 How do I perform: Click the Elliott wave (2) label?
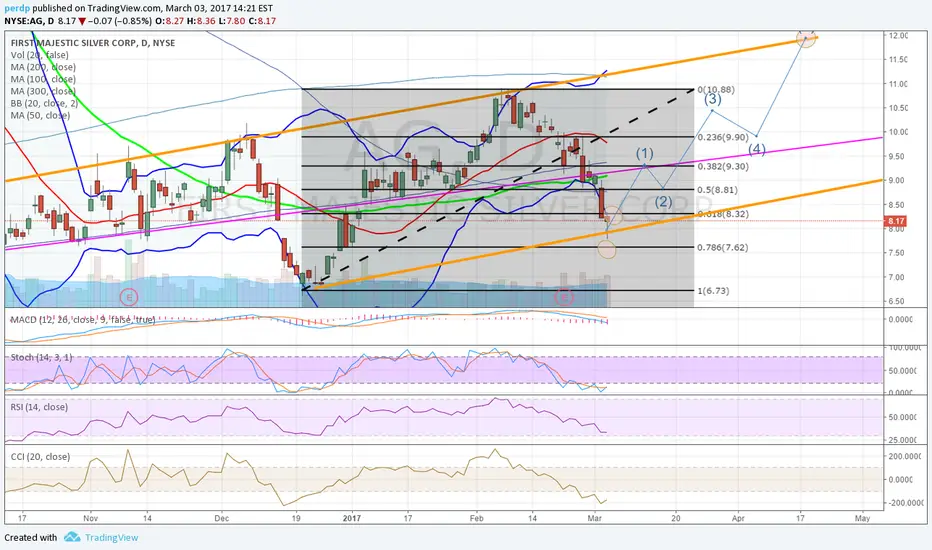coord(663,202)
